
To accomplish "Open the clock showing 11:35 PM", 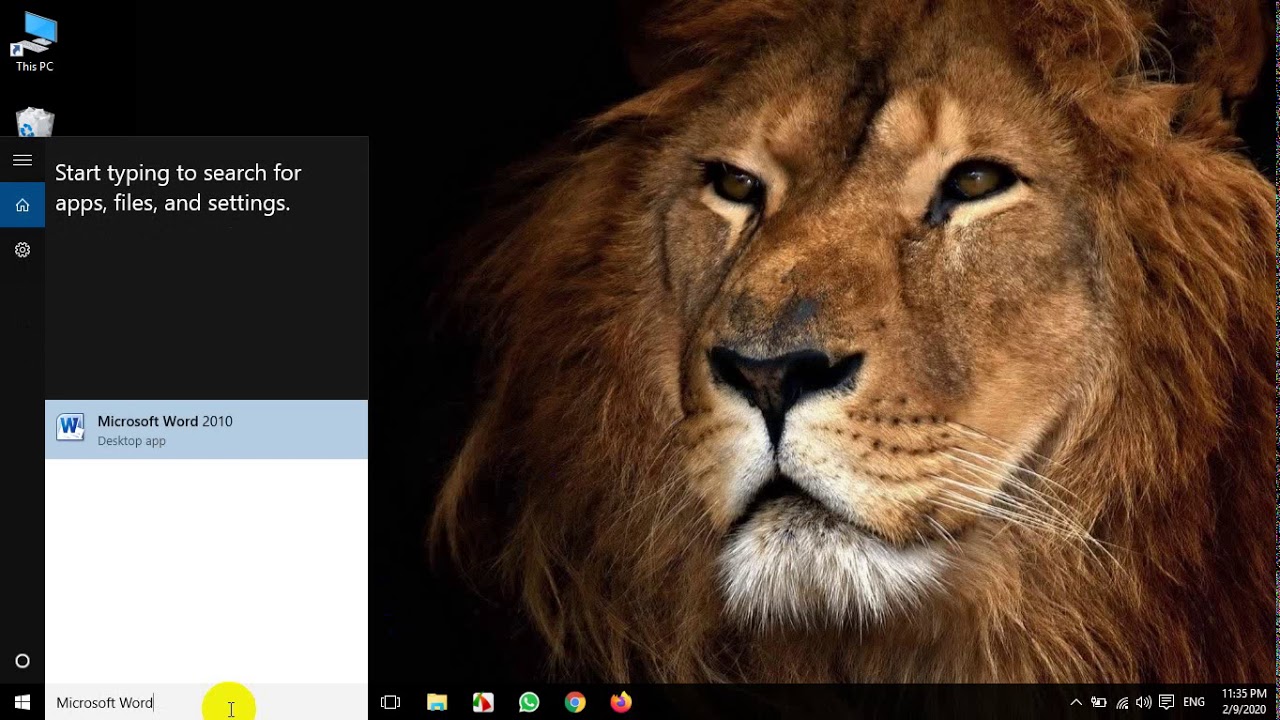I will coord(1244,702).
